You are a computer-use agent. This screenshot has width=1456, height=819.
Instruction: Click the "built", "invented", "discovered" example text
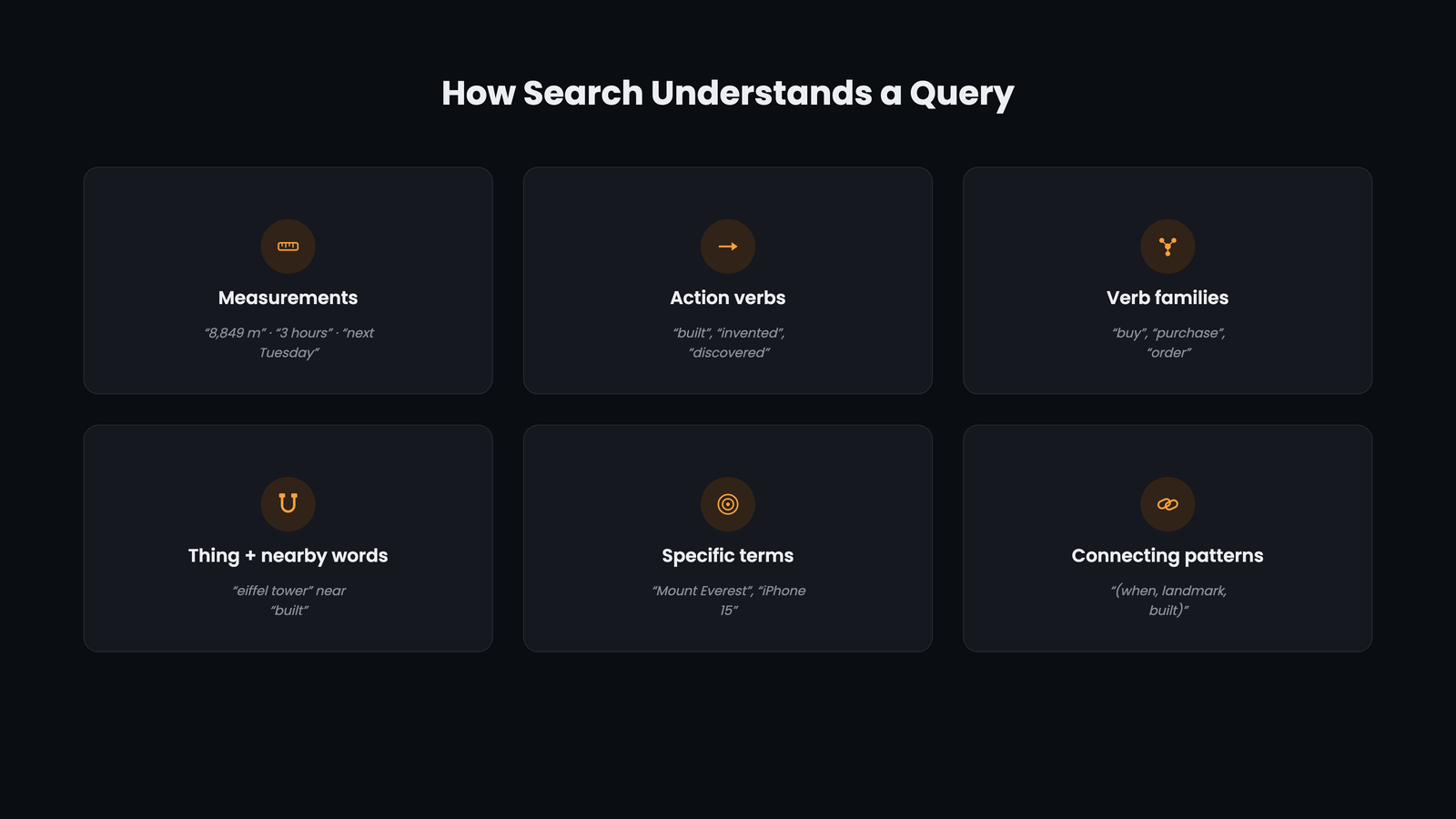728,343
